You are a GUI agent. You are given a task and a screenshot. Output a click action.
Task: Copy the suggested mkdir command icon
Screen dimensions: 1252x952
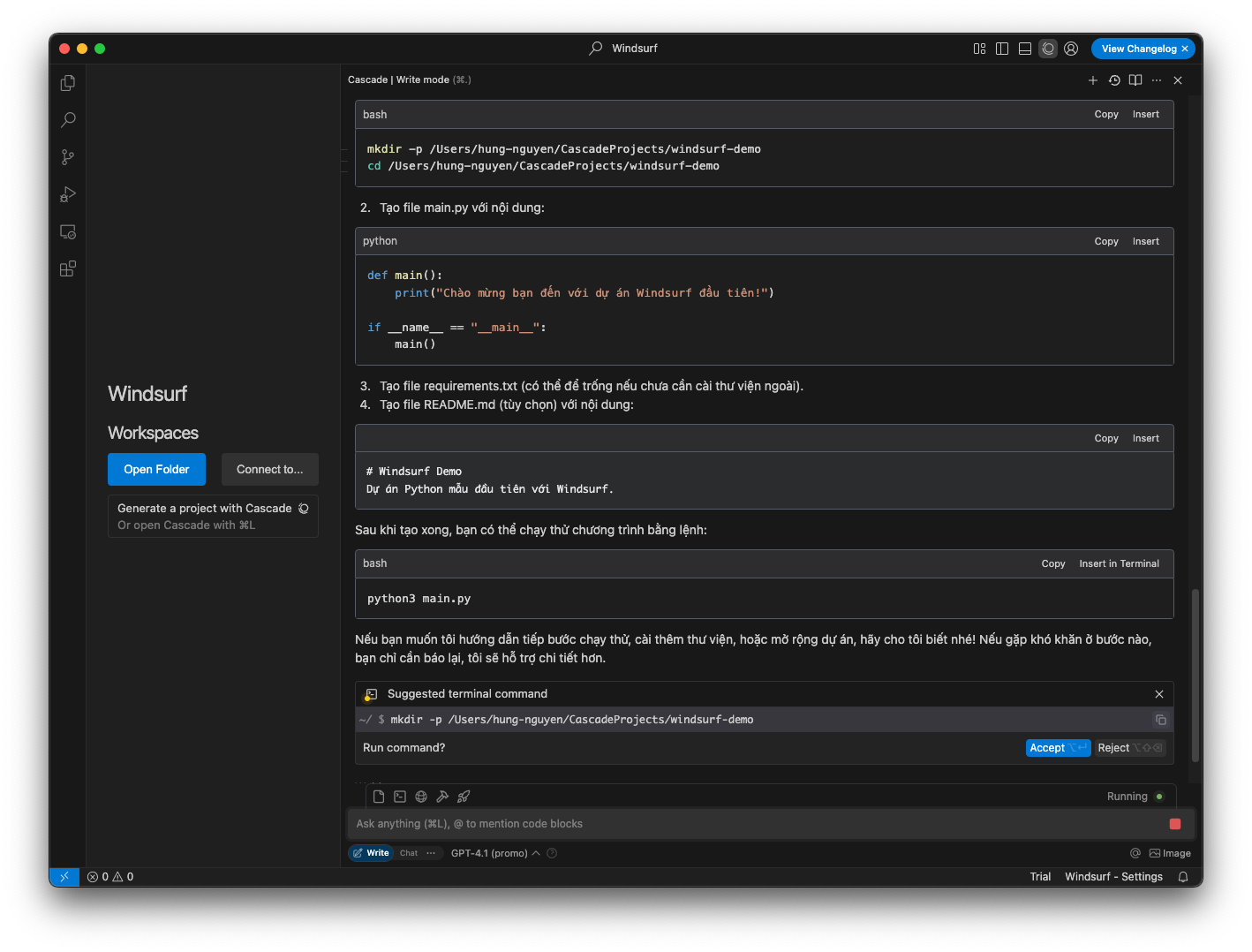[x=1161, y=720]
